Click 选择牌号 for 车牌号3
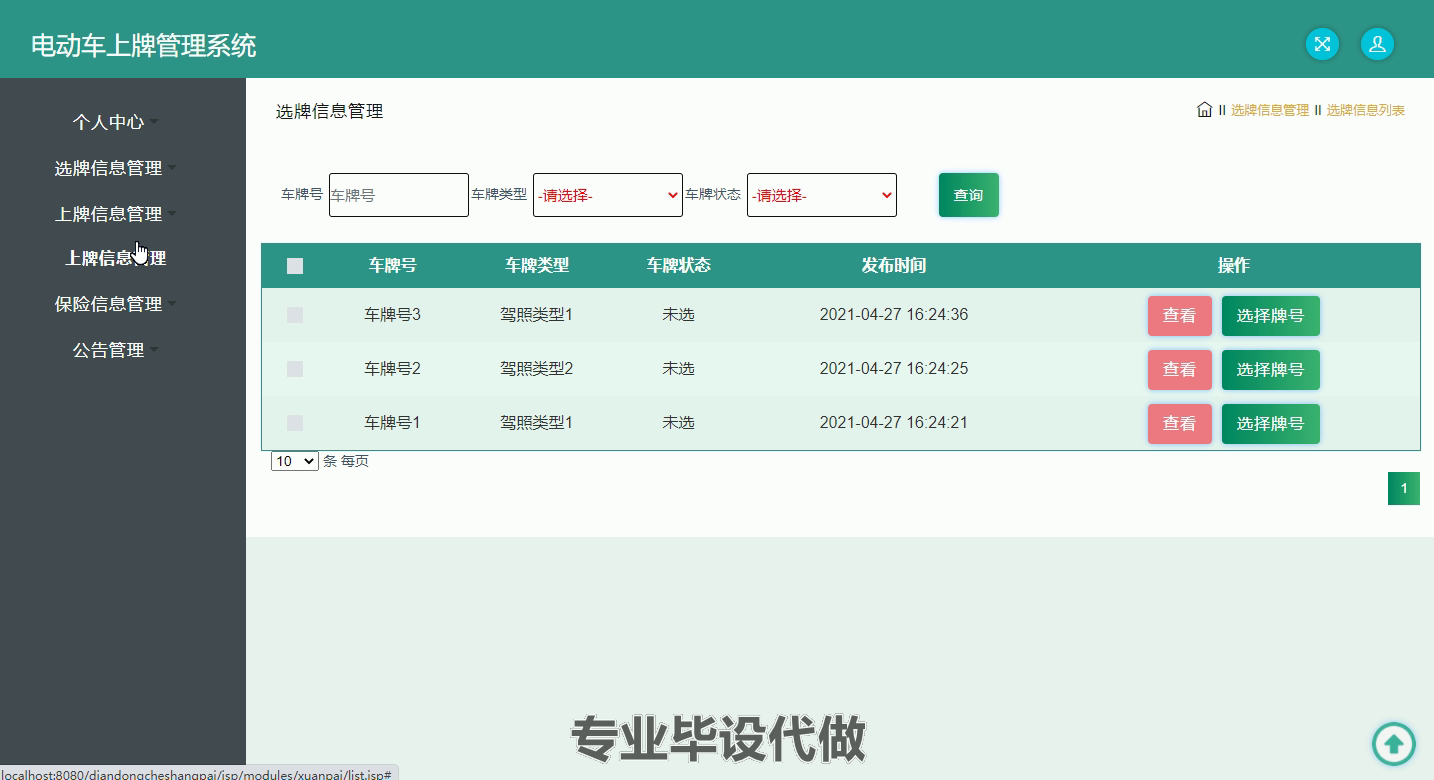The width and height of the screenshot is (1434, 780). click(1270, 316)
